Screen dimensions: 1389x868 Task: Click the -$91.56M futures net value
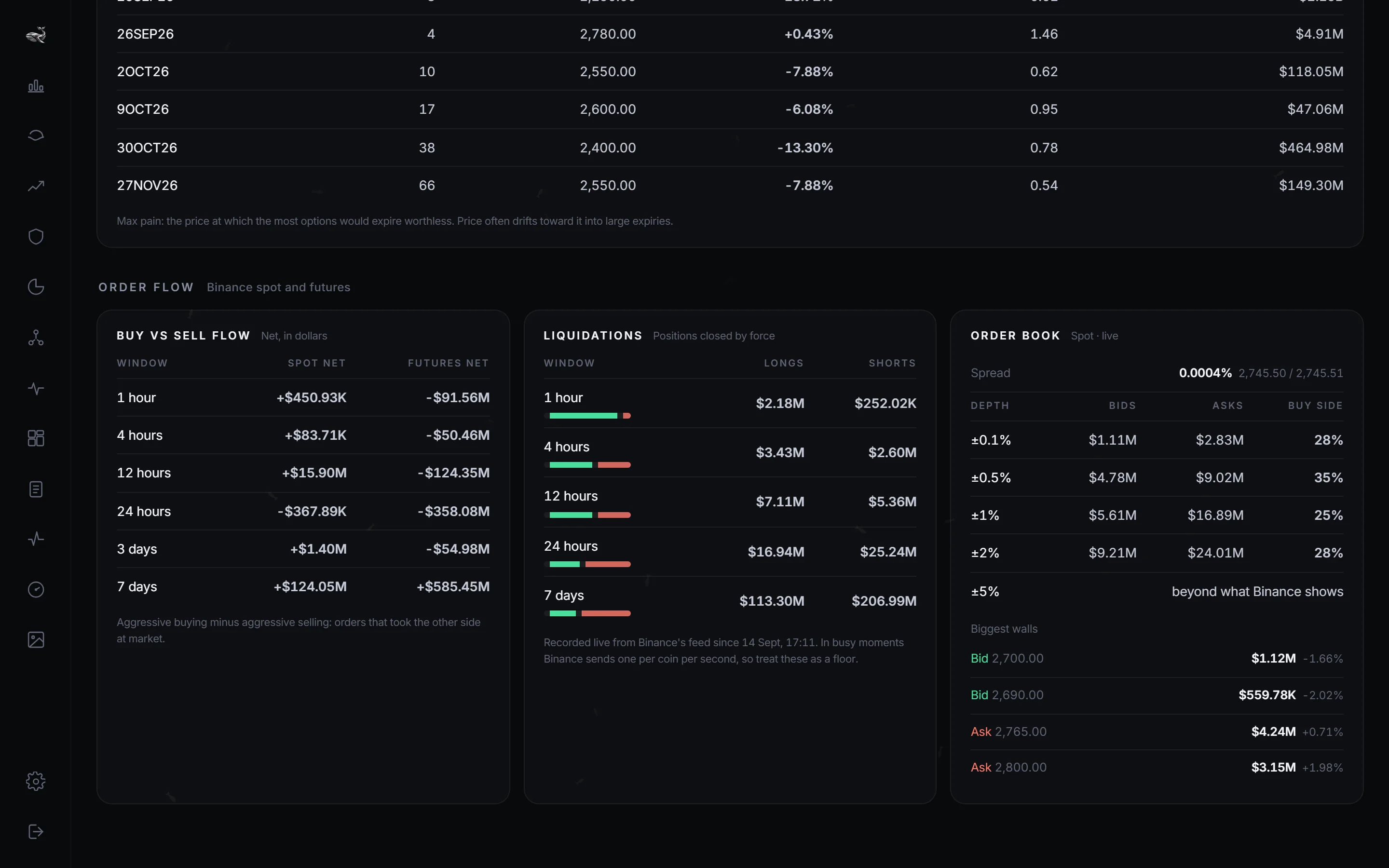[457, 397]
